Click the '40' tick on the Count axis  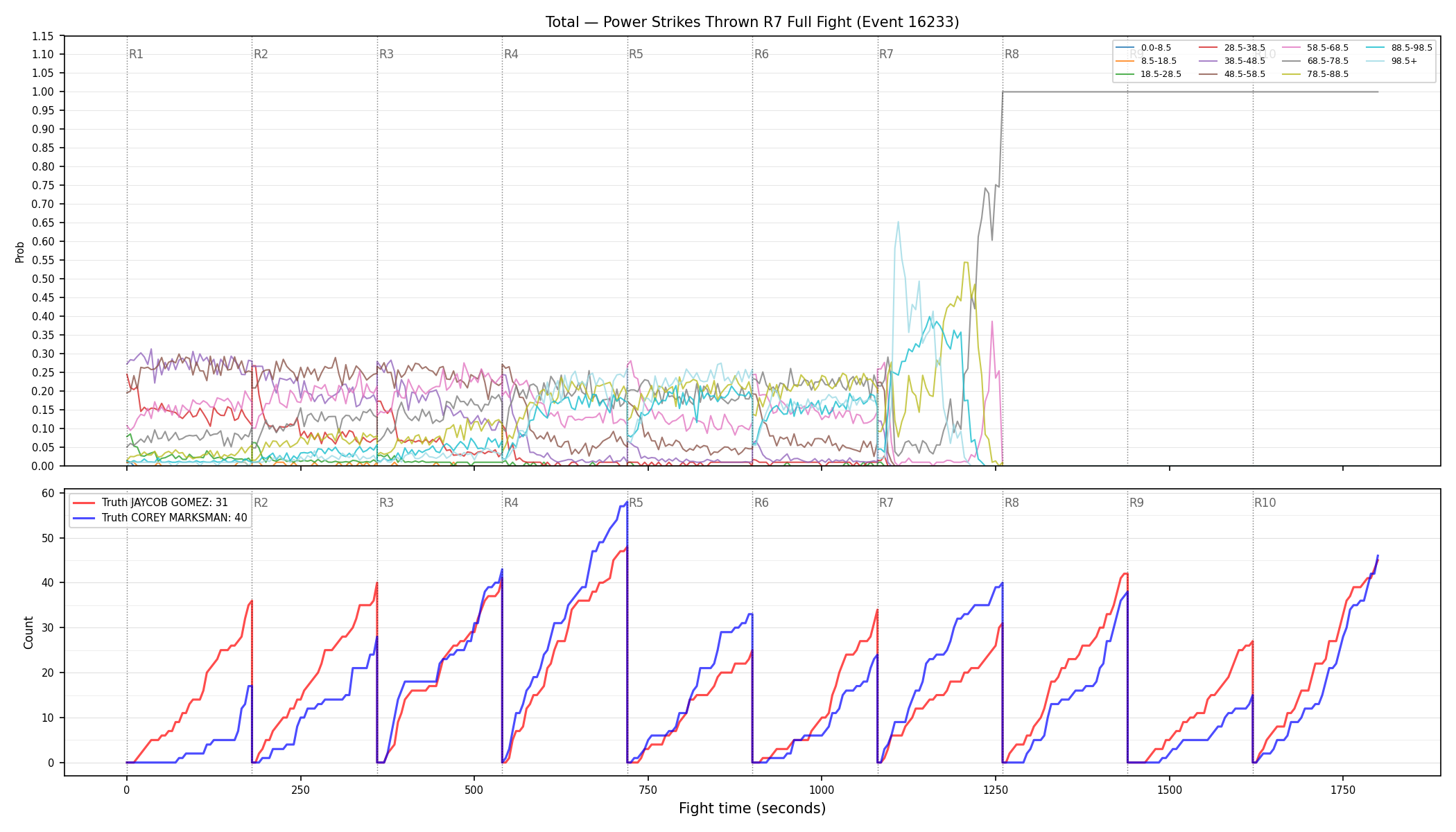pyautogui.click(x=48, y=583)
